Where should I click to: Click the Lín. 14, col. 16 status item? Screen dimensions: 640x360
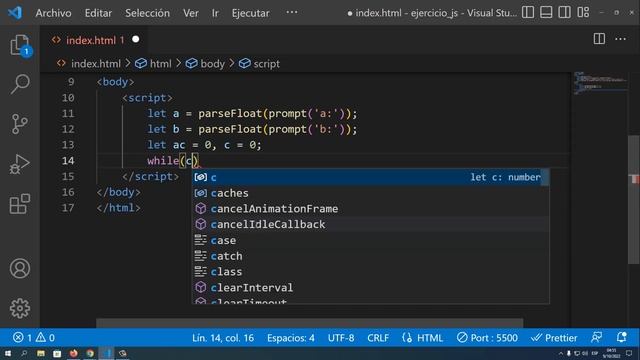click(223, 338)
